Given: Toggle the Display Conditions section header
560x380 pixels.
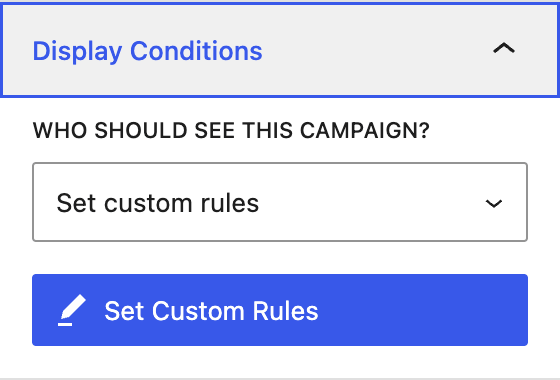Looking at the screenshot, I should pyautogui.click(x=280, y=49).
